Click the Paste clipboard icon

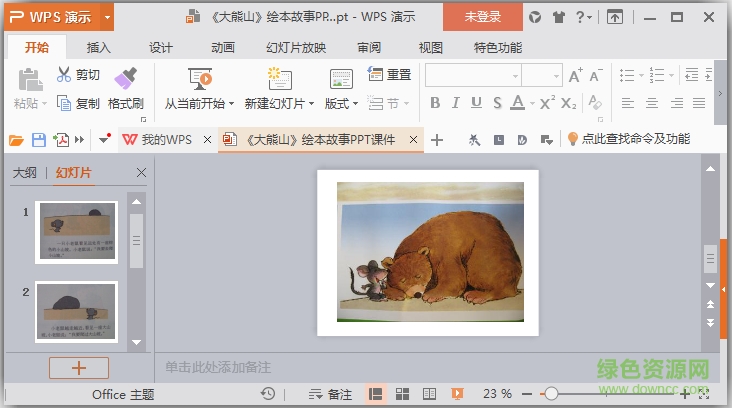(x=30, y=79)
